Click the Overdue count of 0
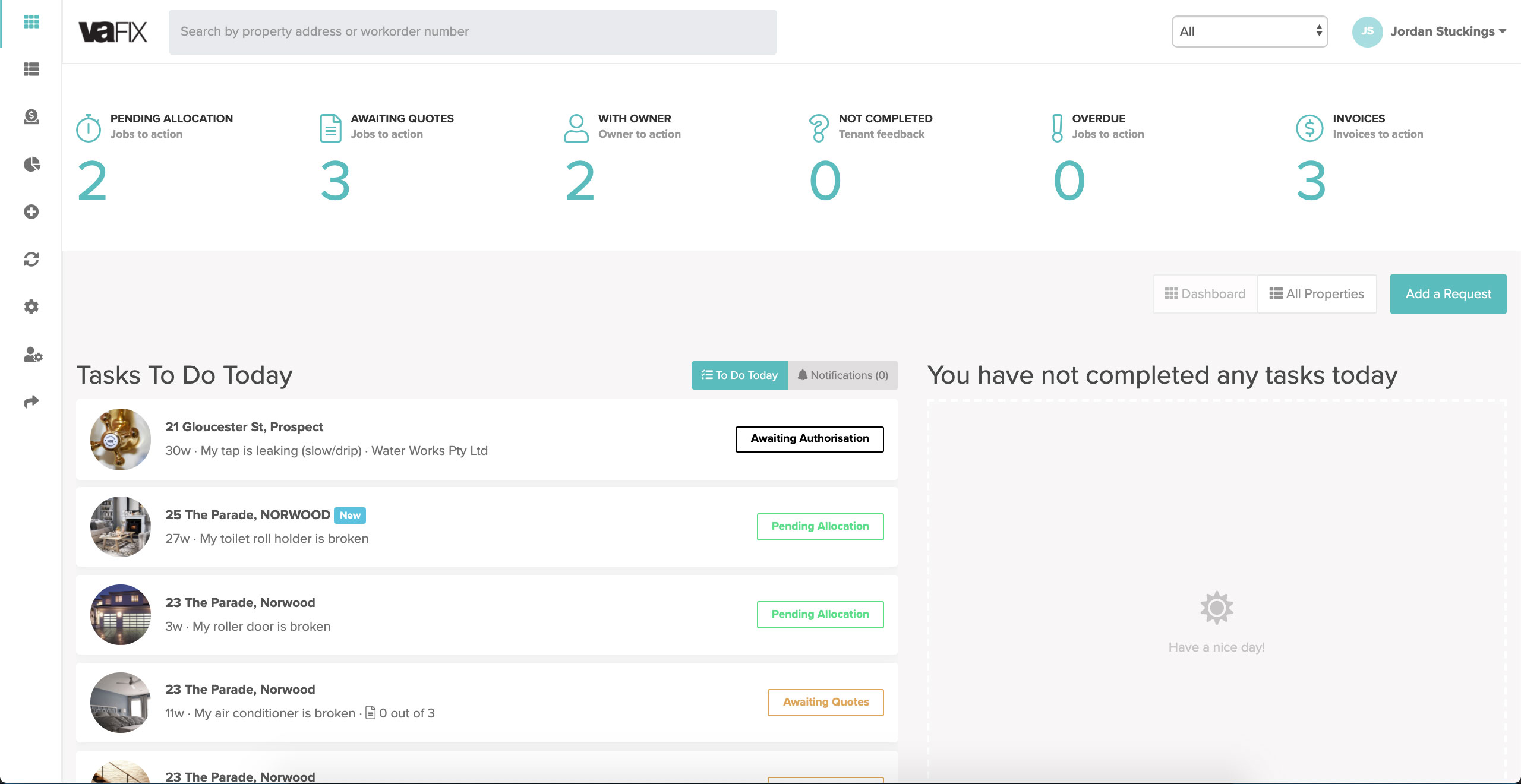Viewport: 1521px width, 784px height. tap(1069, 181)
